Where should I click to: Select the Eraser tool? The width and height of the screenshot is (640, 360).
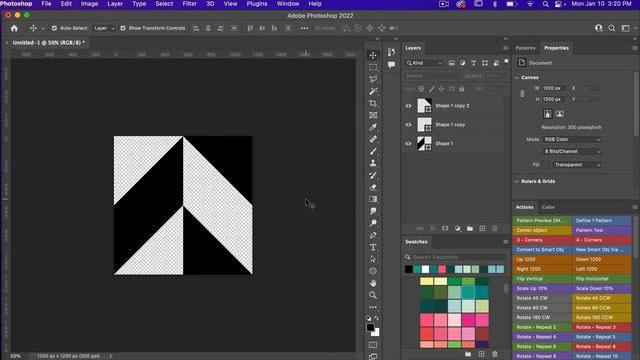point(373,187)
